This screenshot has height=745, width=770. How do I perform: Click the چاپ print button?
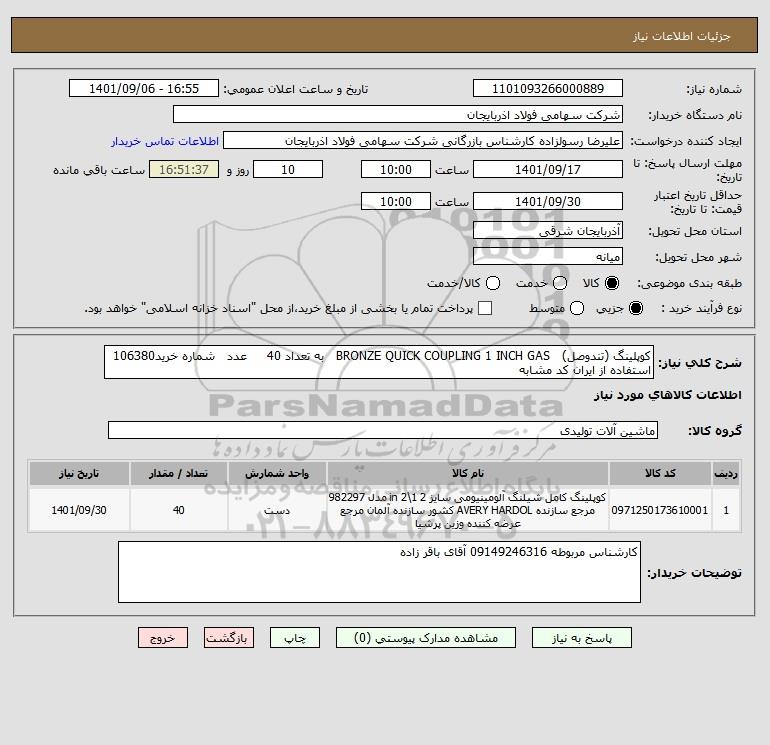coord(295,637)
